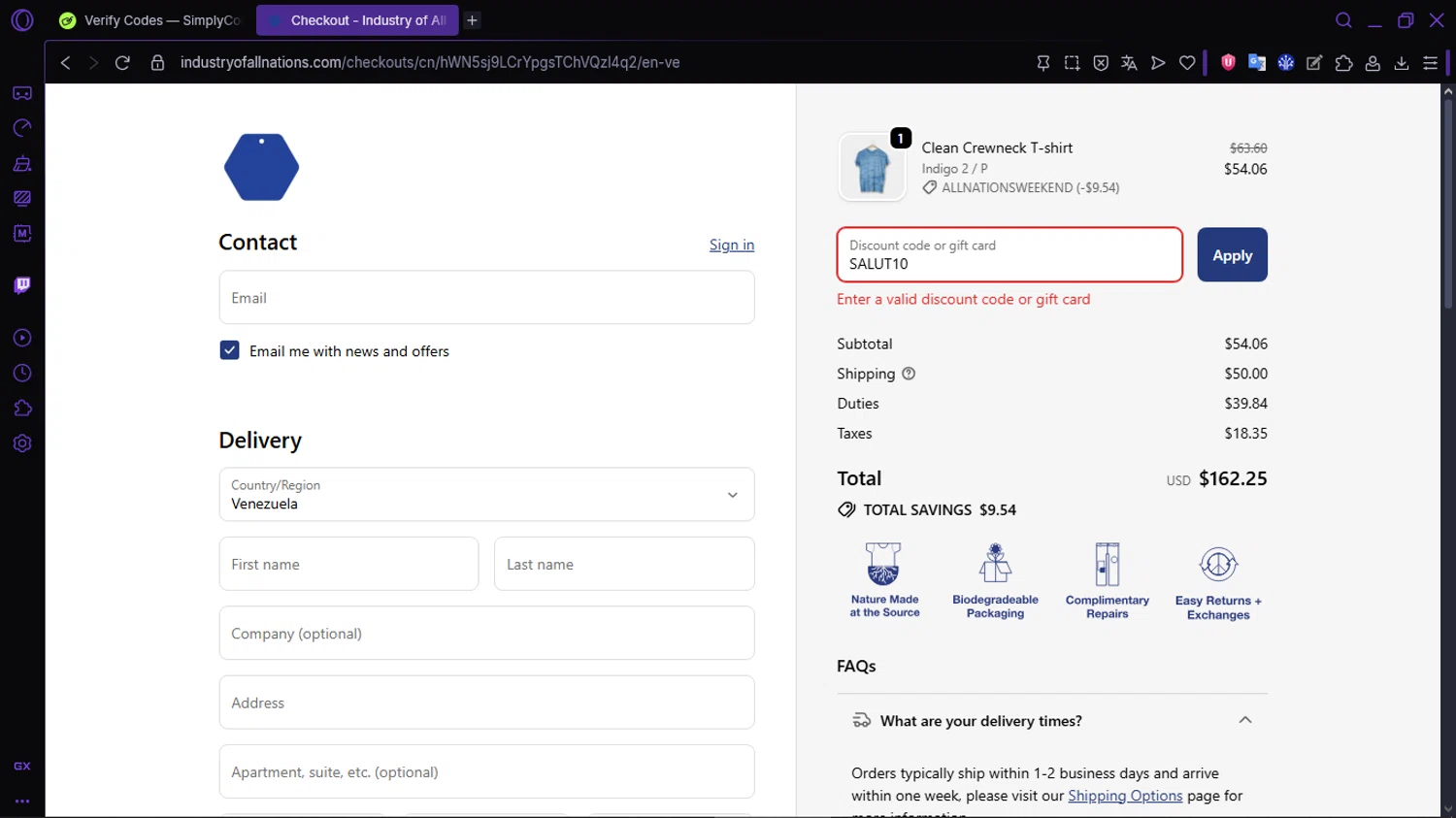Open the downloads icon
The width and height of the screenshot is (1456, 818).
click(x=1402, y=63)
